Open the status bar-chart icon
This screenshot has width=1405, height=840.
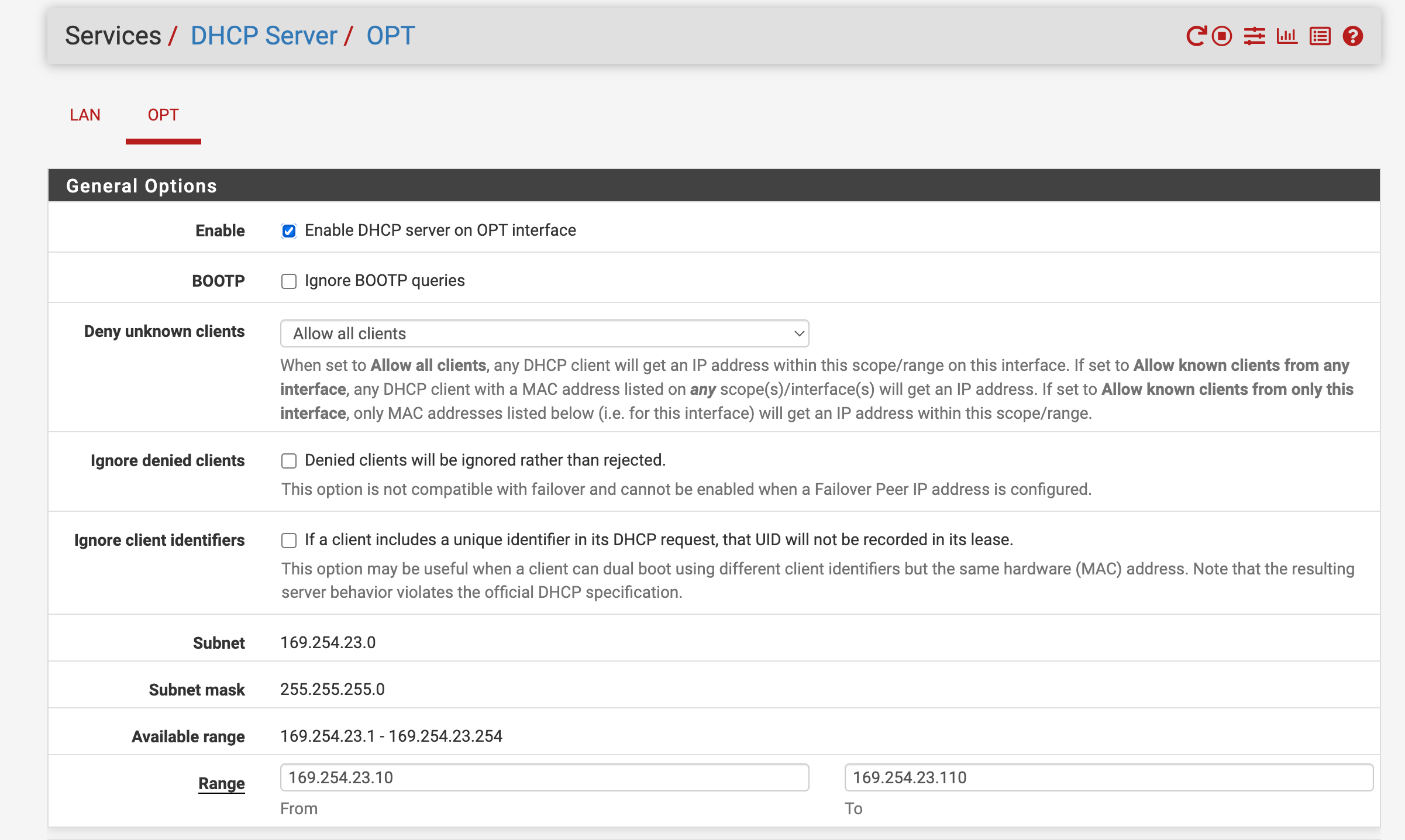(1287, 36)
